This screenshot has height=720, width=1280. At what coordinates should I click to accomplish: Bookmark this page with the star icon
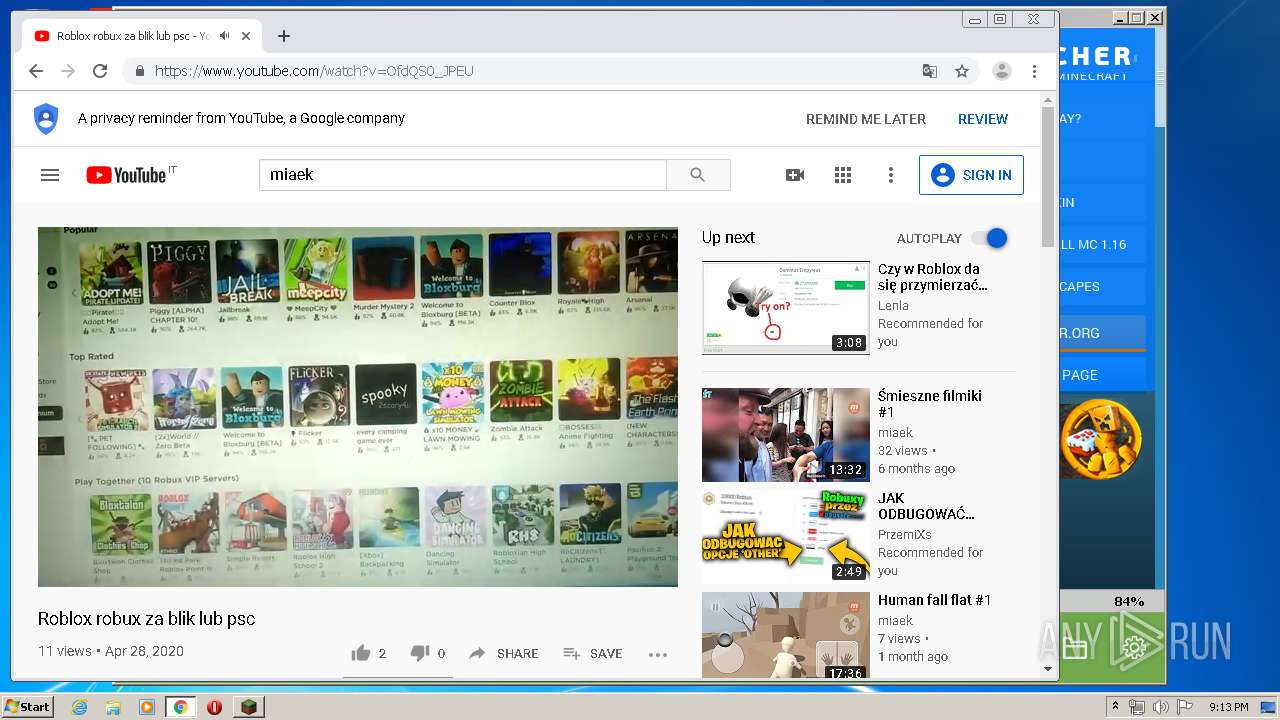click(962, 71)
